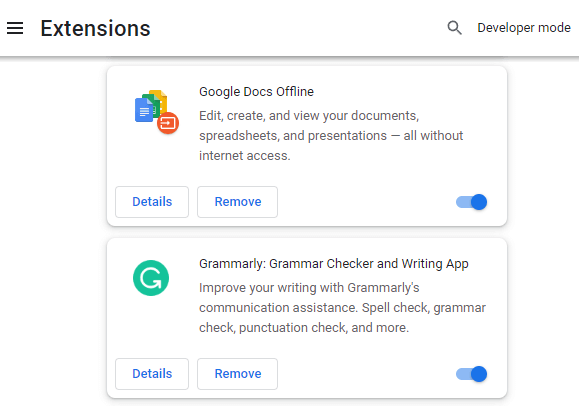Click the Grammarly: Grammar Checker title text
Screen dimensions: 579x406
334,264
